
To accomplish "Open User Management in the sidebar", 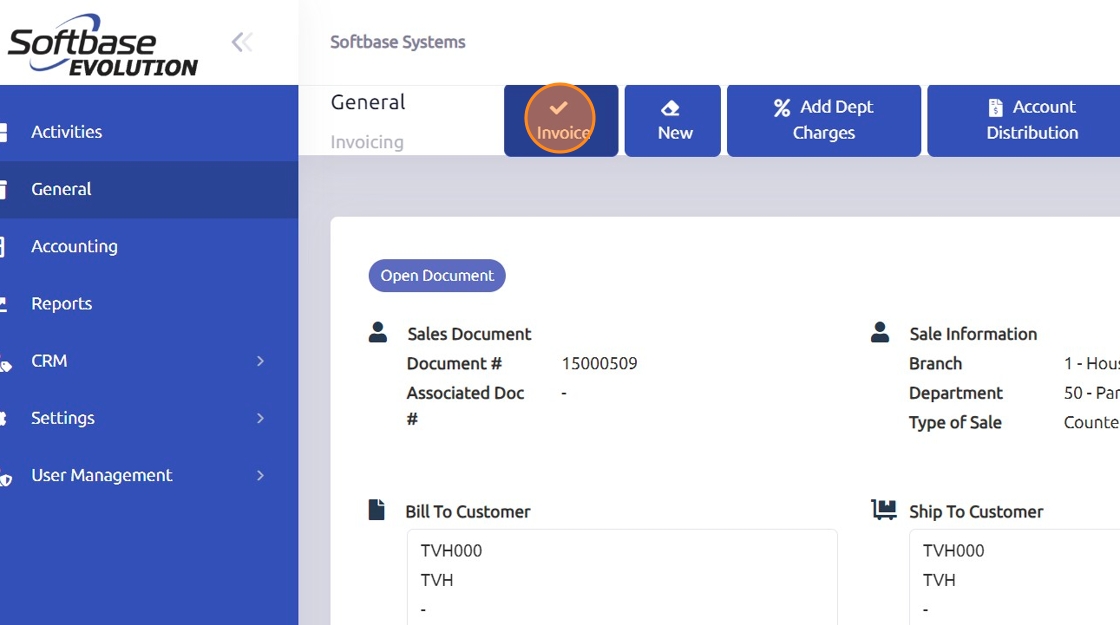I will click(x=149, y=475).
